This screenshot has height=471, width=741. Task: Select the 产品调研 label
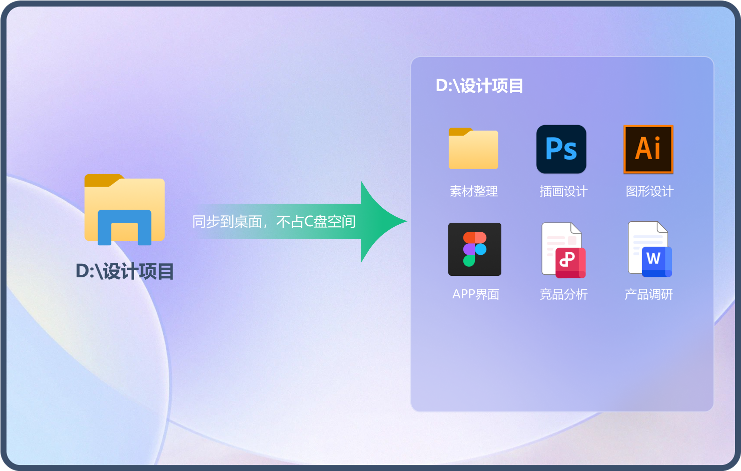(649, 294)
